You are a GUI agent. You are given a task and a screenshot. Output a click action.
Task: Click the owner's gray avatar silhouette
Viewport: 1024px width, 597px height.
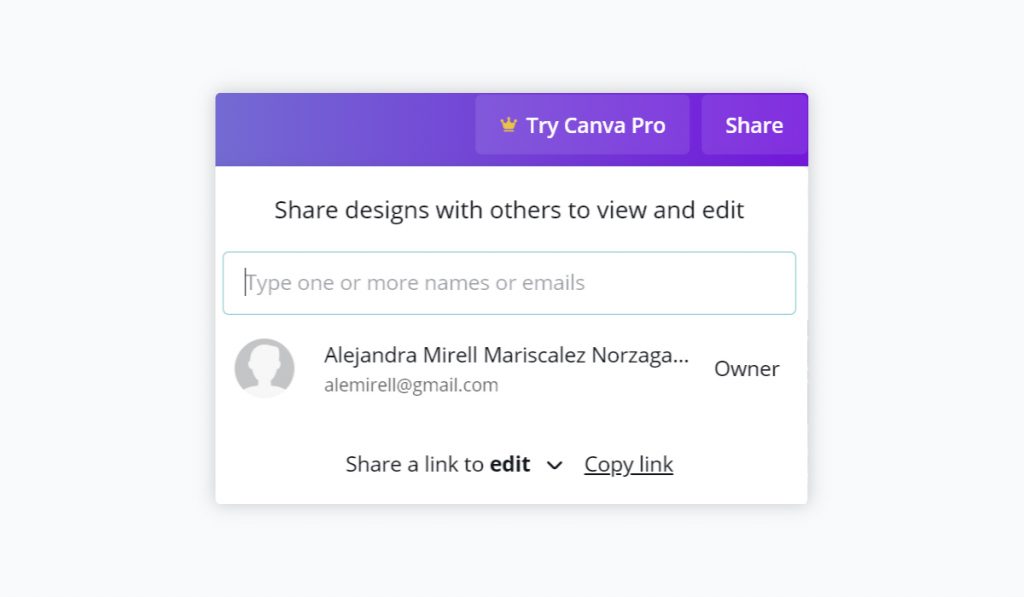coord(264,368)
